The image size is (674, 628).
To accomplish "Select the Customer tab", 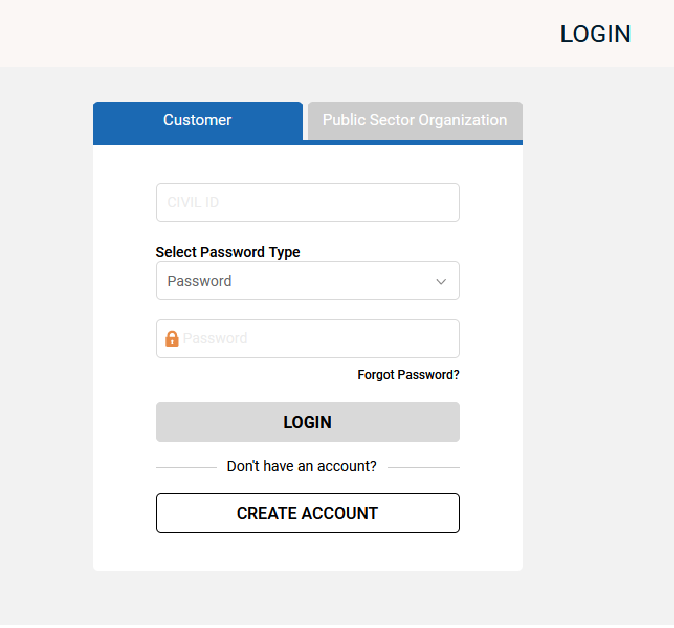I will 198,120.
